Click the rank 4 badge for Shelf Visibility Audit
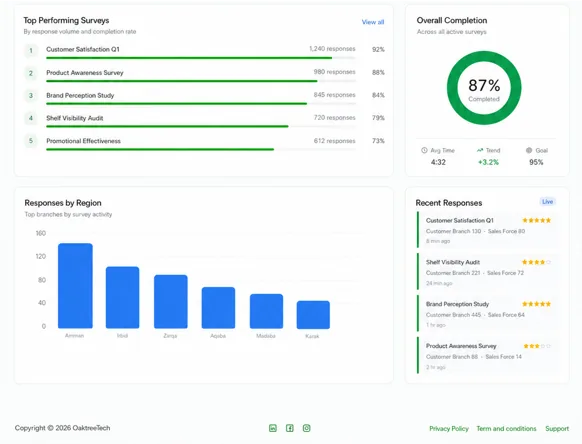 coord(31,118)
